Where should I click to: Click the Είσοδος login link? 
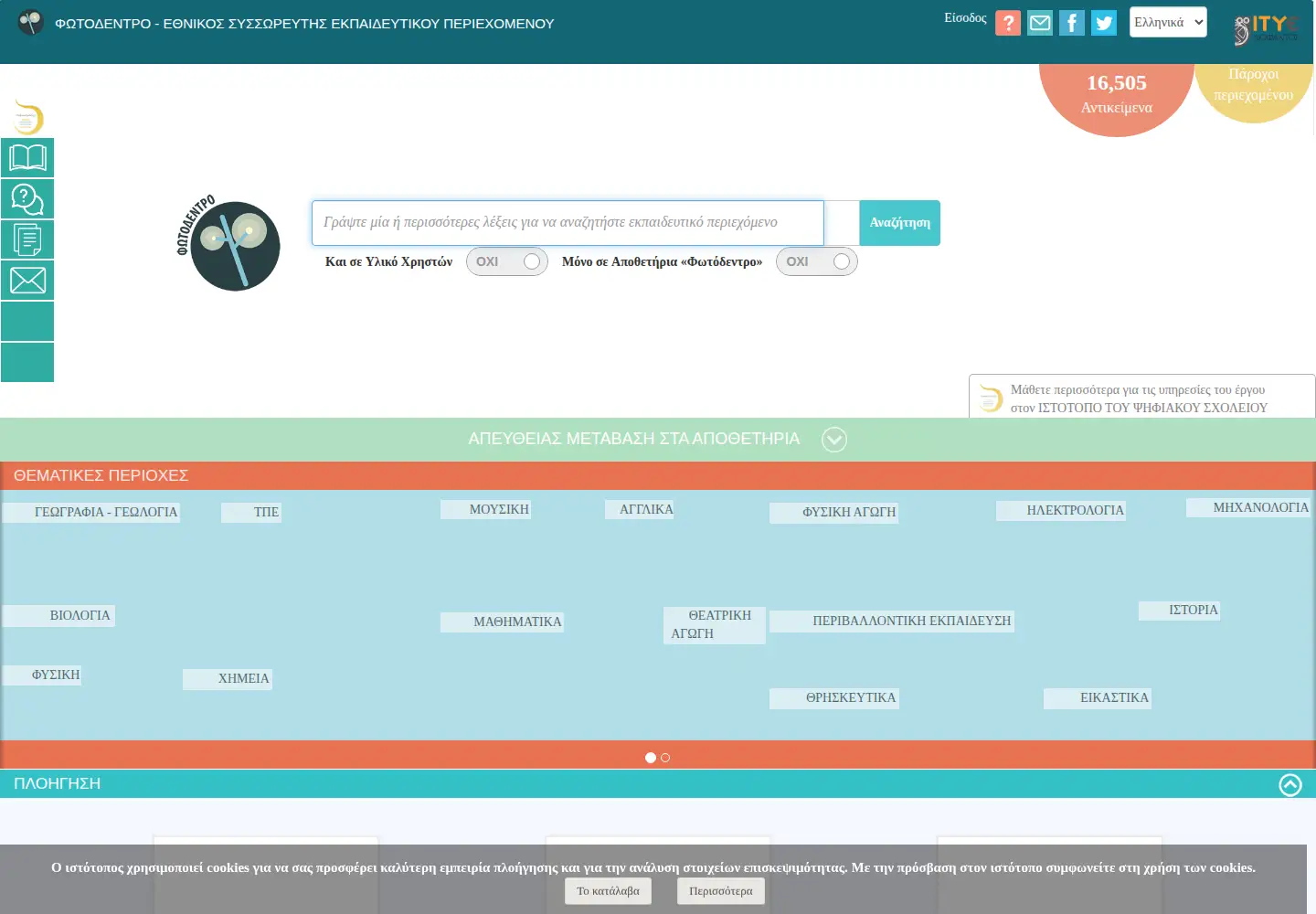[x=965, y=17]
